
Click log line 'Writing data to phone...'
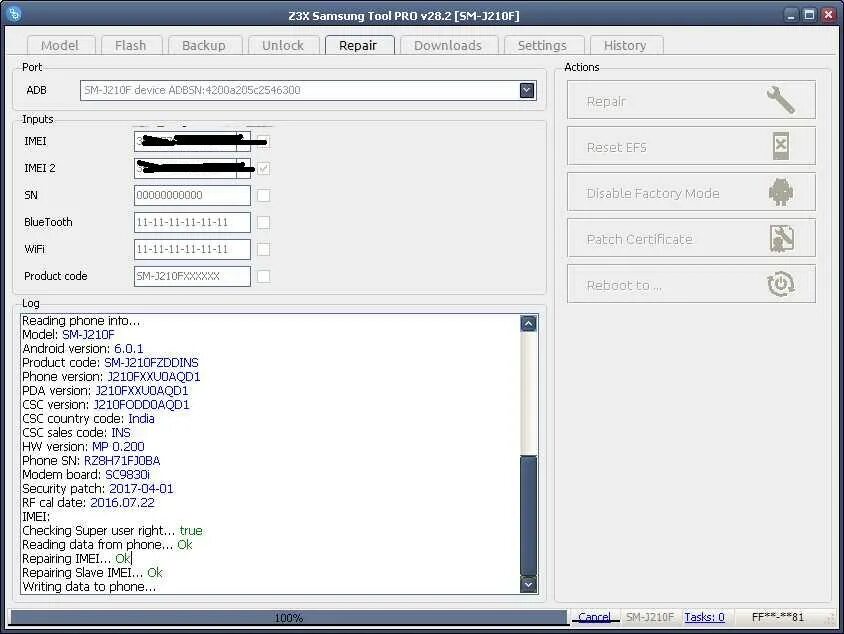[89, 587]
